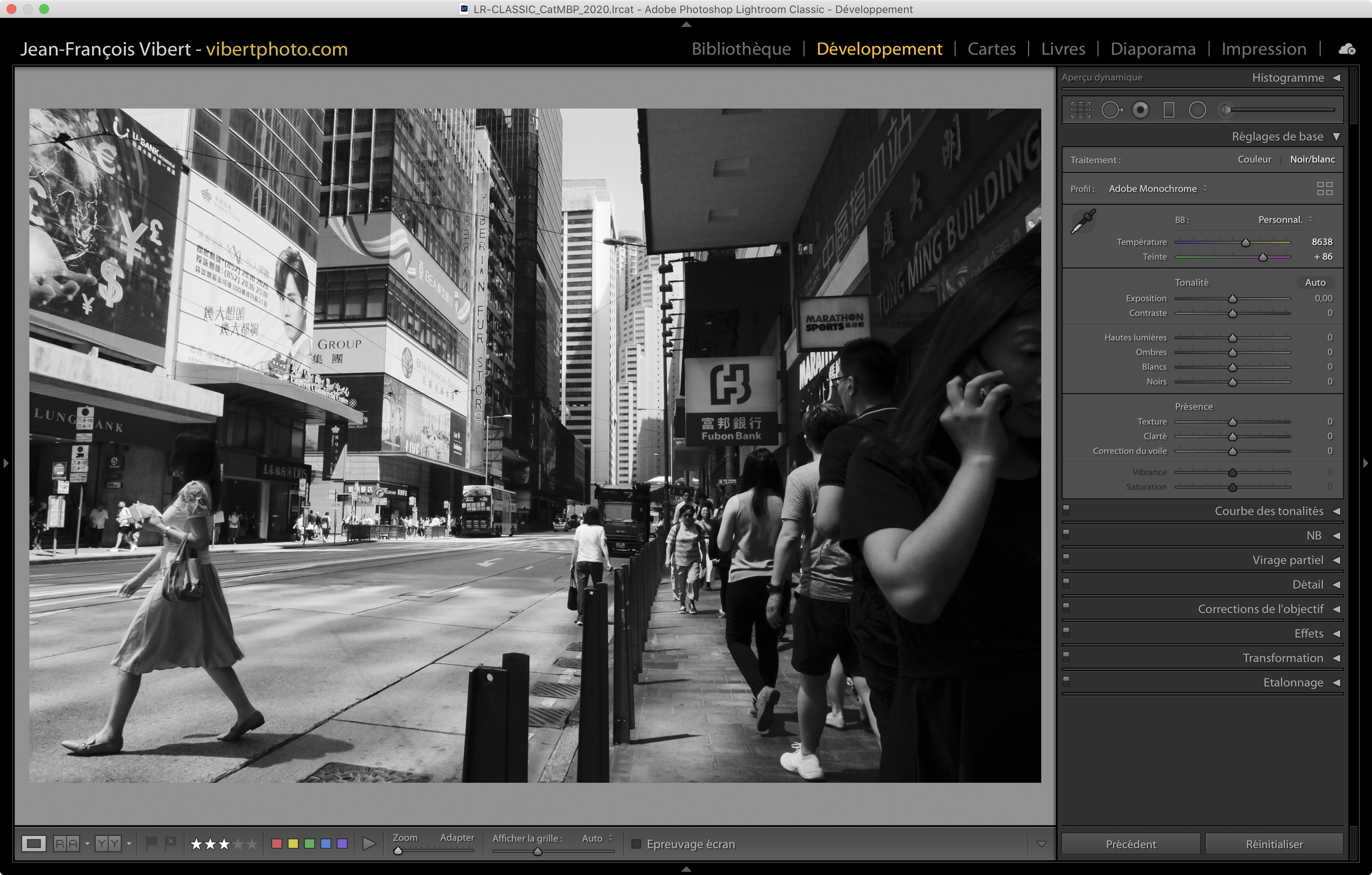Viewport: 1372px width, 875px height.
Task: Open the BB Personnal. white balance dropdown
Action: click(x=1284, y=220)
